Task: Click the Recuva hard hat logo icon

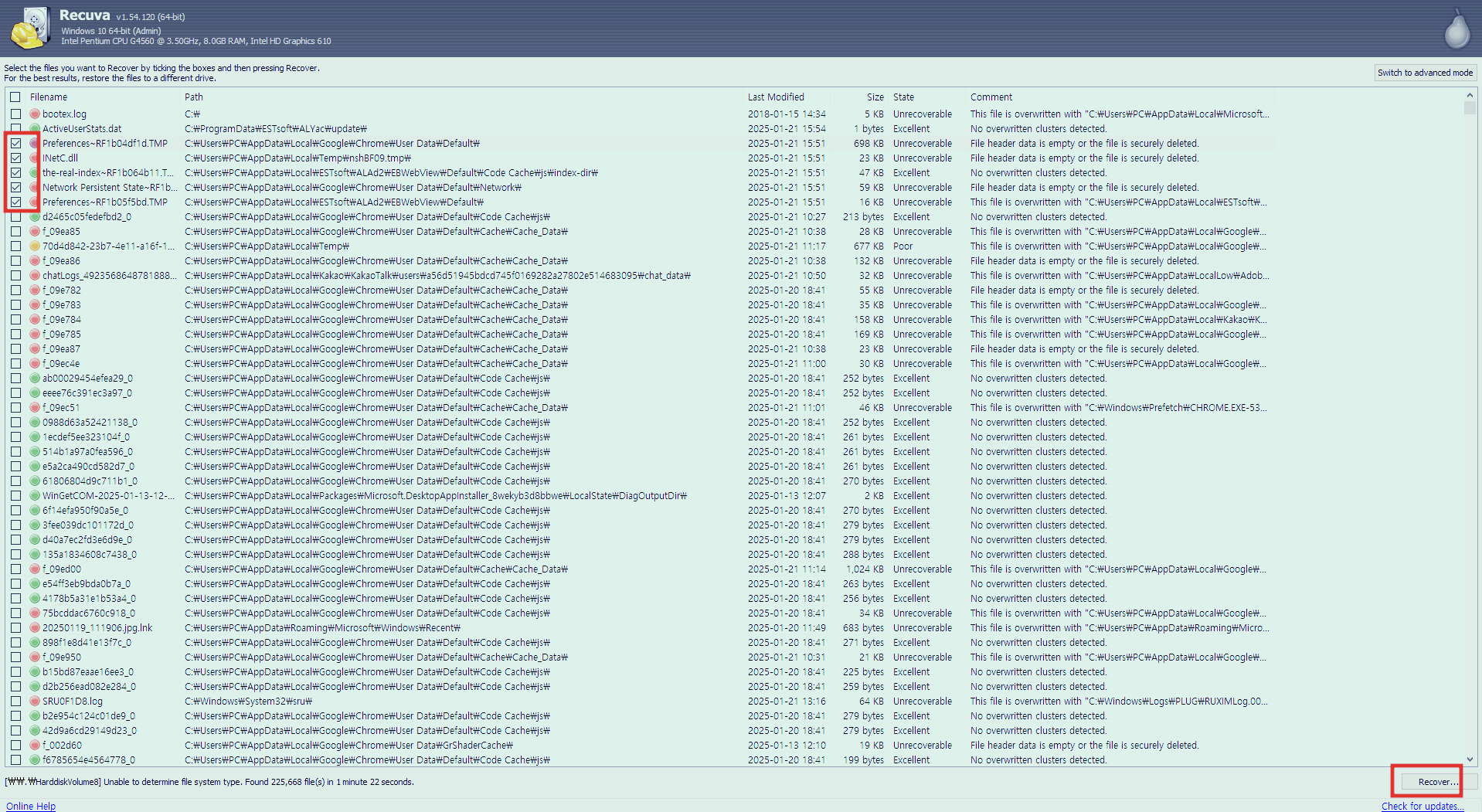Action: tap(29, 28)
